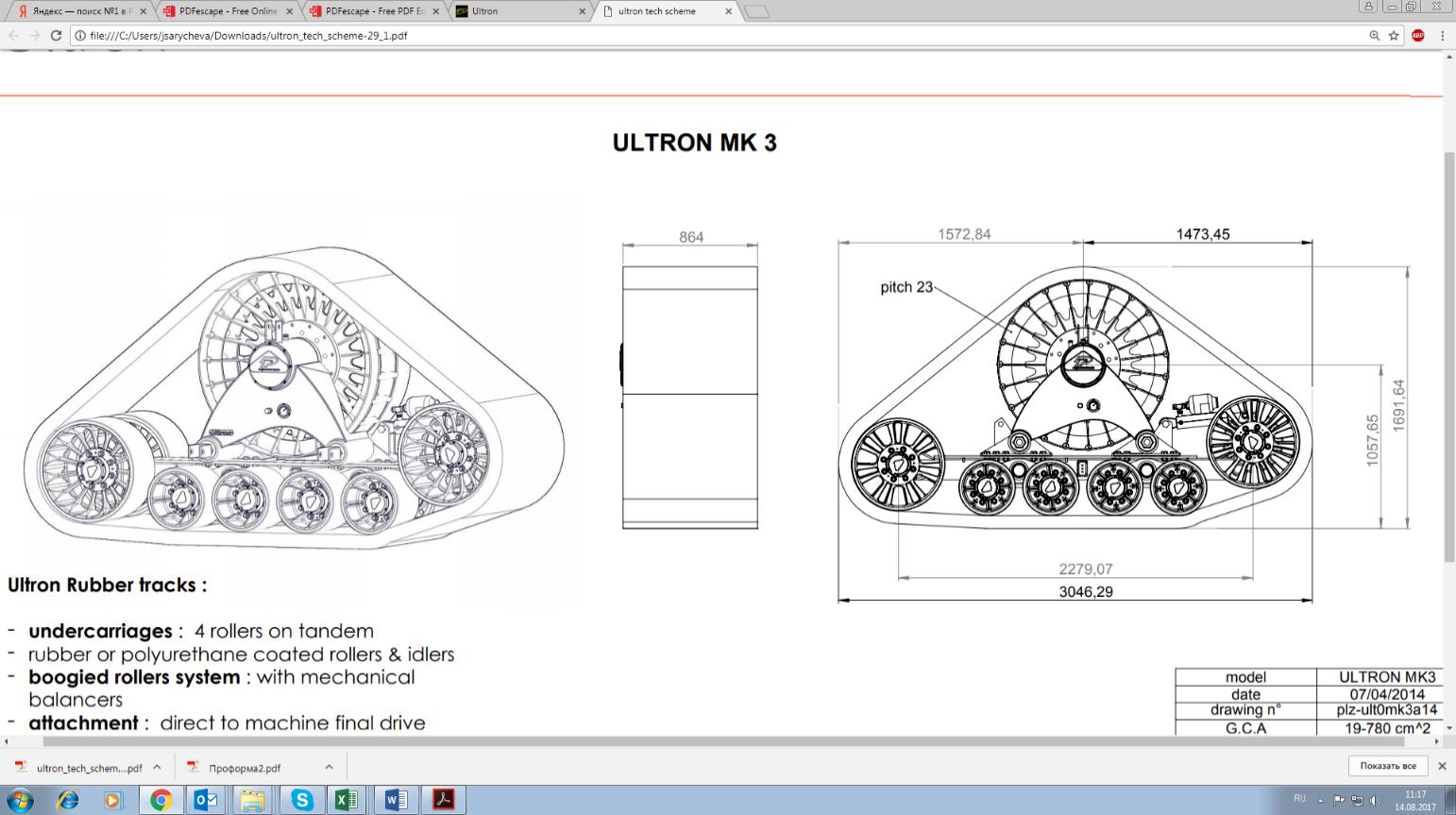Viewport: 1456px width, 815px height.
Task: Click the scroll-right arrow of horizontal scrollbar
Action: point(1437,742)
